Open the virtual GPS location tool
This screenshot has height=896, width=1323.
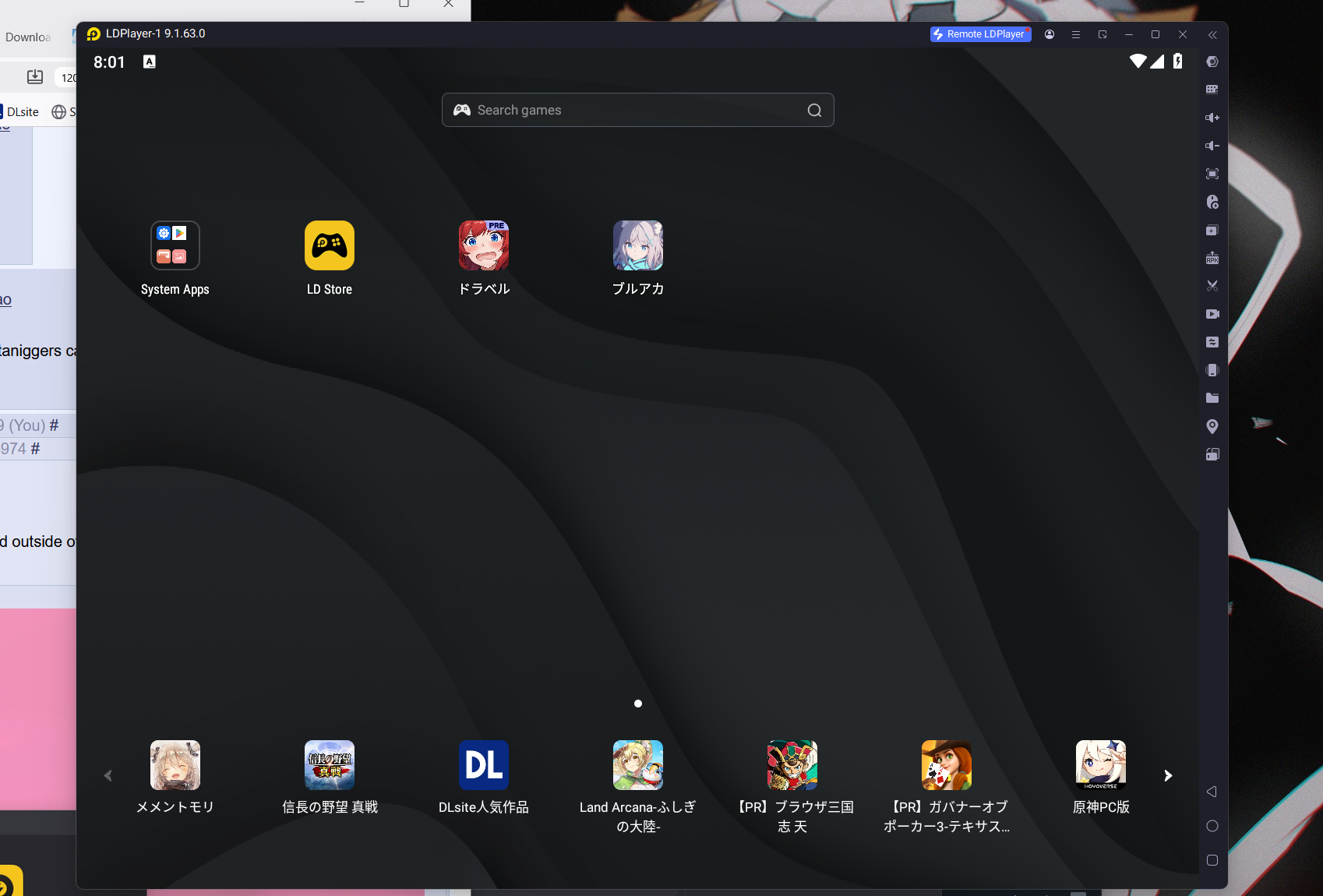1212,426
